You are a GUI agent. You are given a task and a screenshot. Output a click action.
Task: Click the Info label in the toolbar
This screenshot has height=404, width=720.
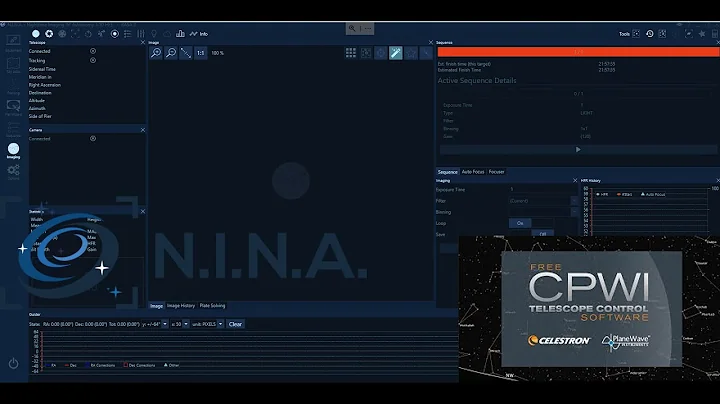[x=203, y=34]
